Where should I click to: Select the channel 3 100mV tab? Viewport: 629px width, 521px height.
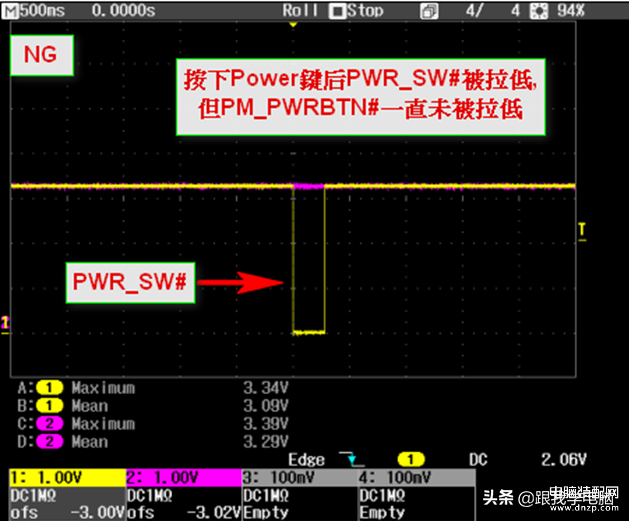[x=300, y=478]
